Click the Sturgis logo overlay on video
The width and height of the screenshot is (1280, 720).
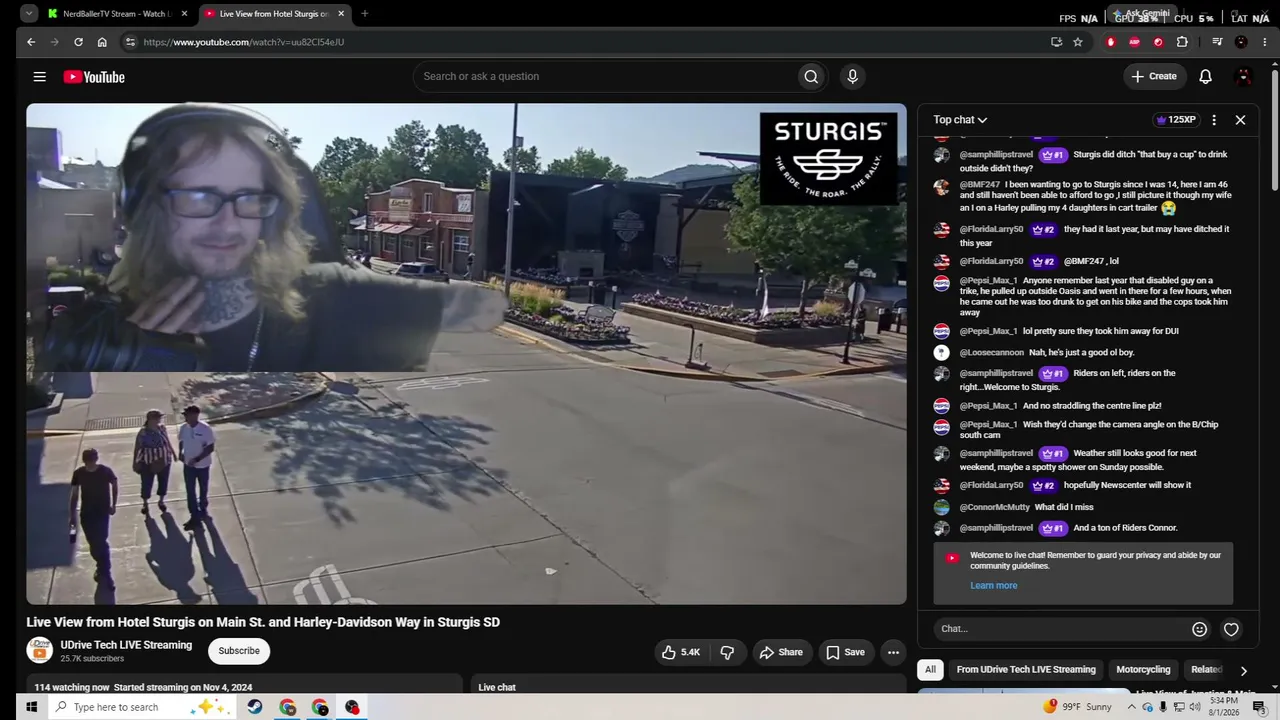(829, 158)
